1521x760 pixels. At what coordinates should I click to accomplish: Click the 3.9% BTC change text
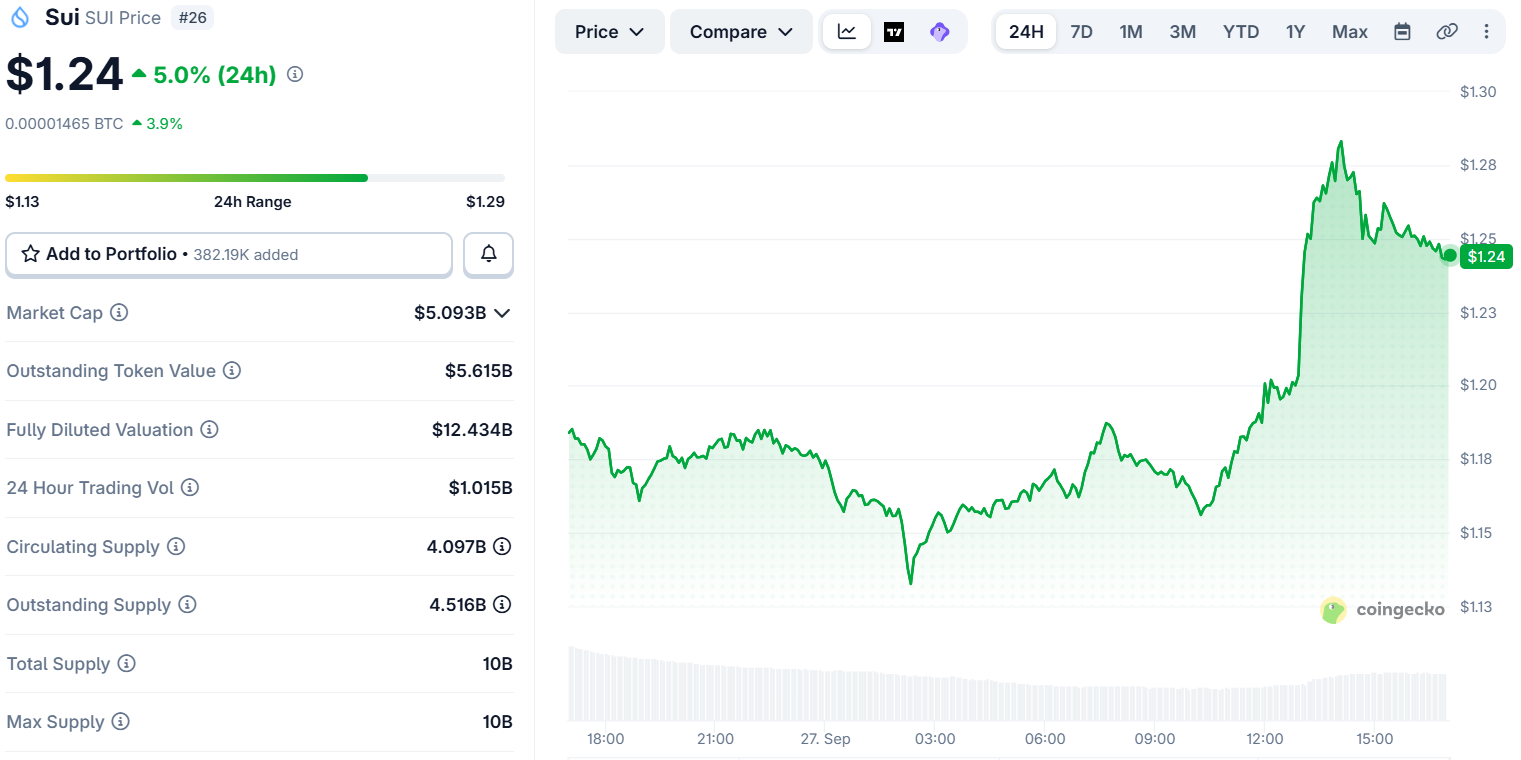point(164,124)
